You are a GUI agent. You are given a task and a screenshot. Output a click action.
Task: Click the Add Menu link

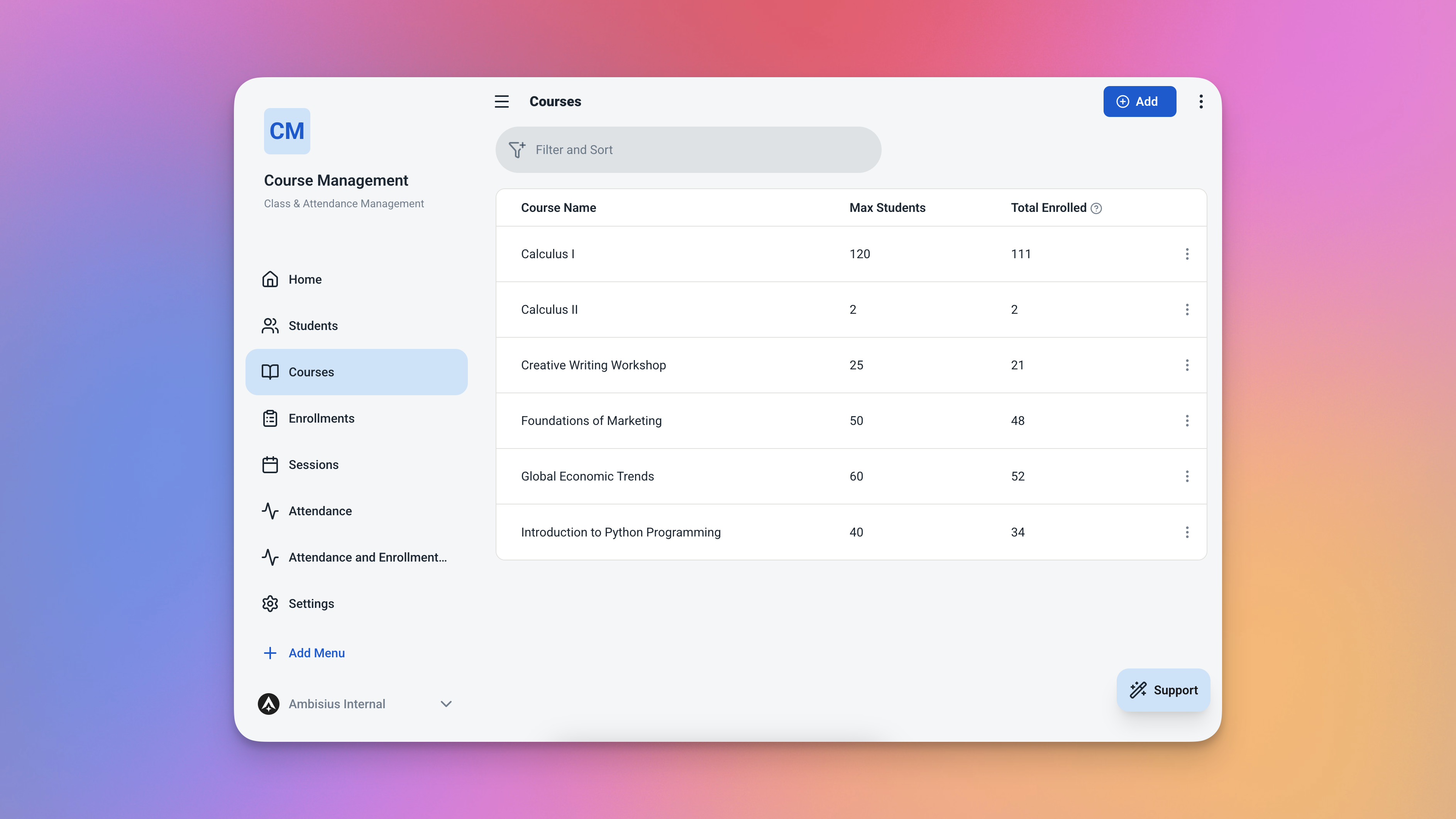[316, 653]
